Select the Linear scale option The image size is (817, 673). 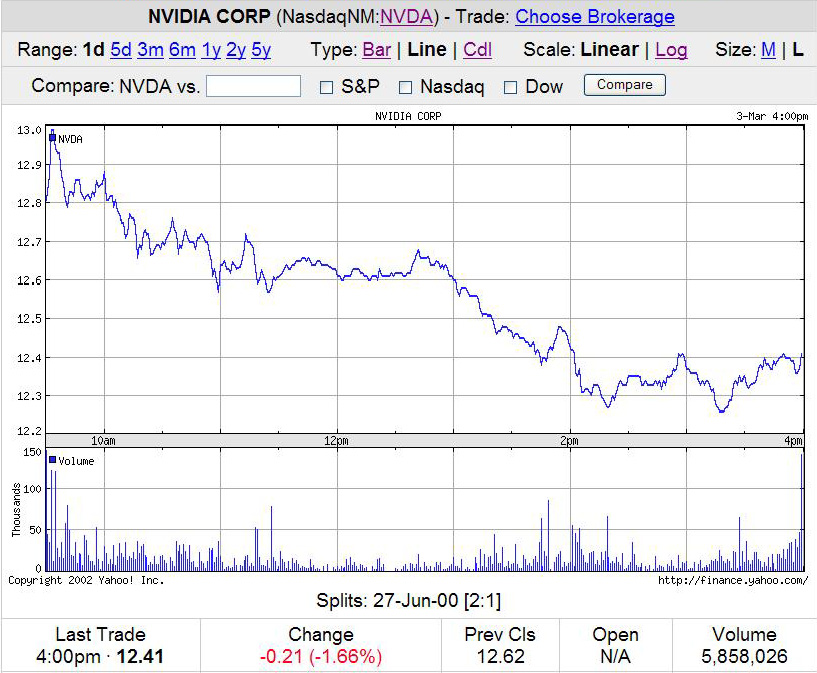click(610, 50)
